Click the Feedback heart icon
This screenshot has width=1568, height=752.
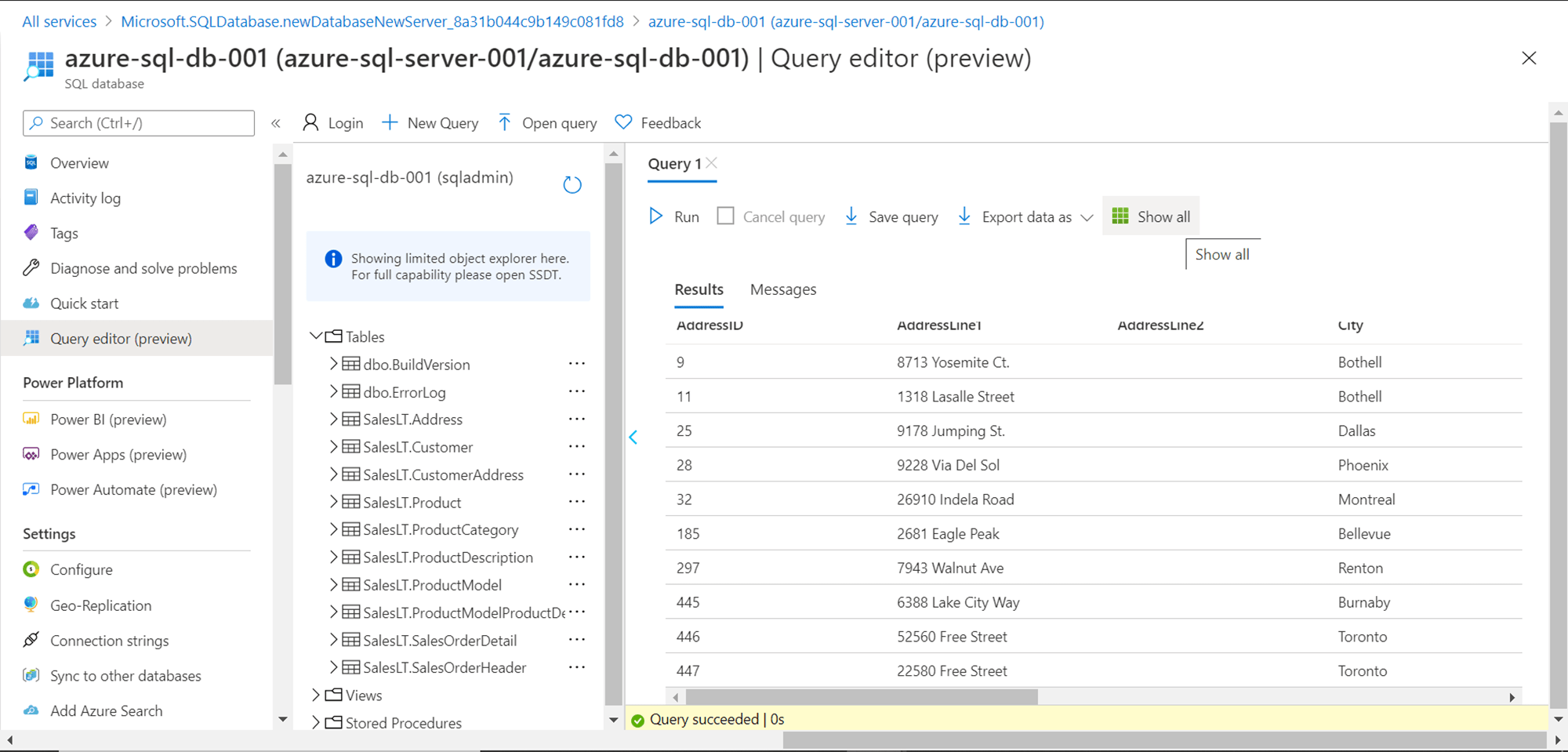tap(623, 122)
